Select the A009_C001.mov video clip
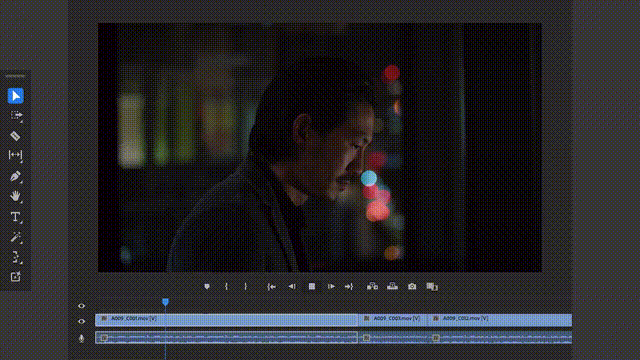This screenshot has height=360, width=640. pos(227,320)
